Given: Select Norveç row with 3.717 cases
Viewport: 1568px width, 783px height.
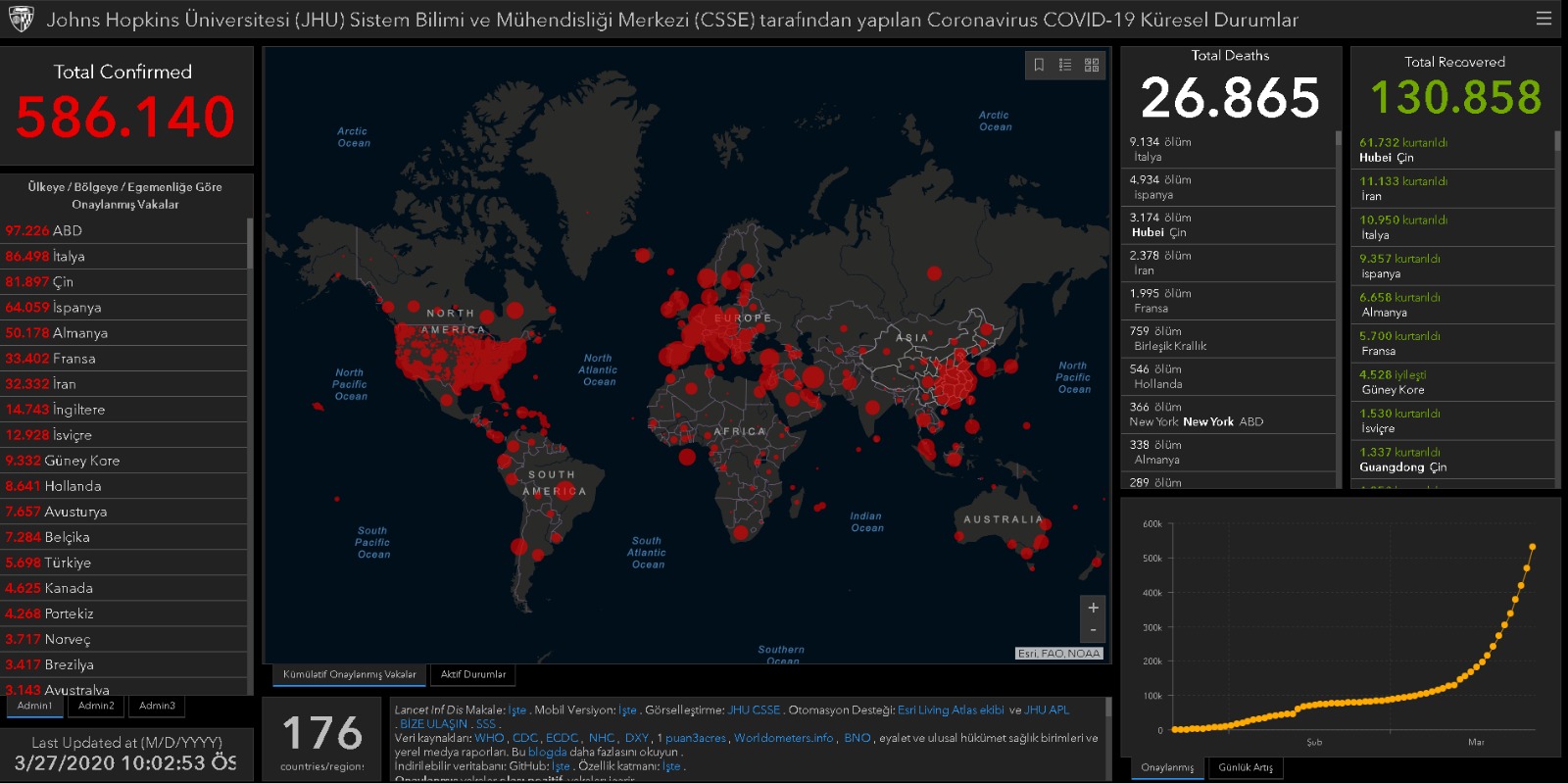Looking at the screenshot, I should point(123,638).
